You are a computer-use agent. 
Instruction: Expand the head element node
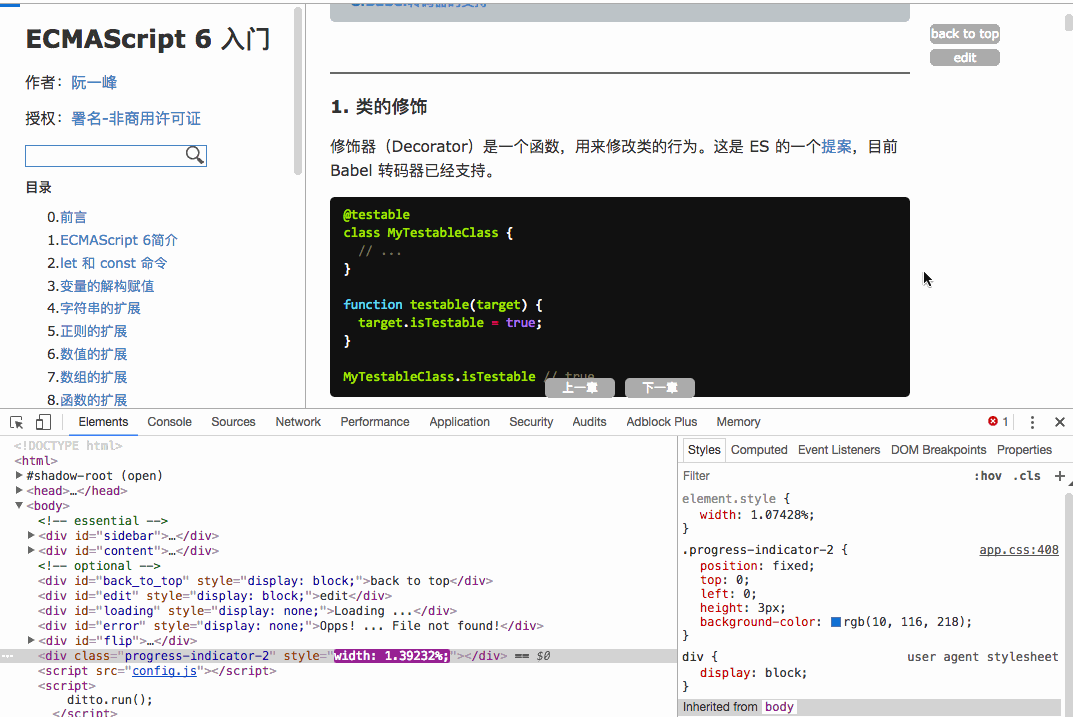click(19, 490)
